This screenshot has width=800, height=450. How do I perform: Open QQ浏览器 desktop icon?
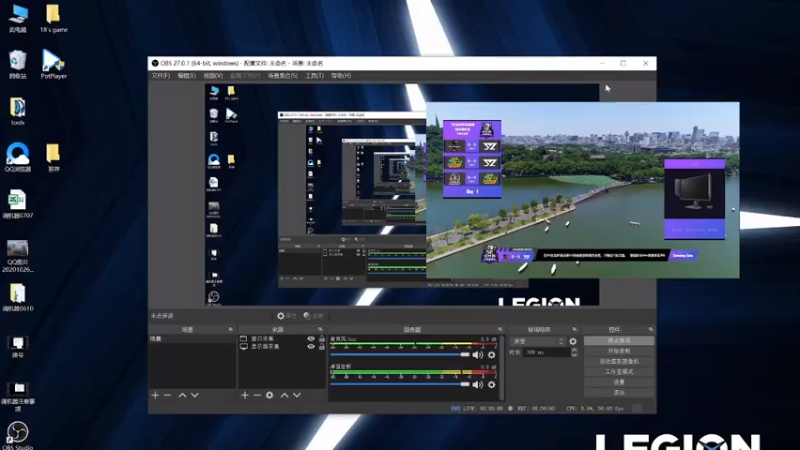coord(17,157)
